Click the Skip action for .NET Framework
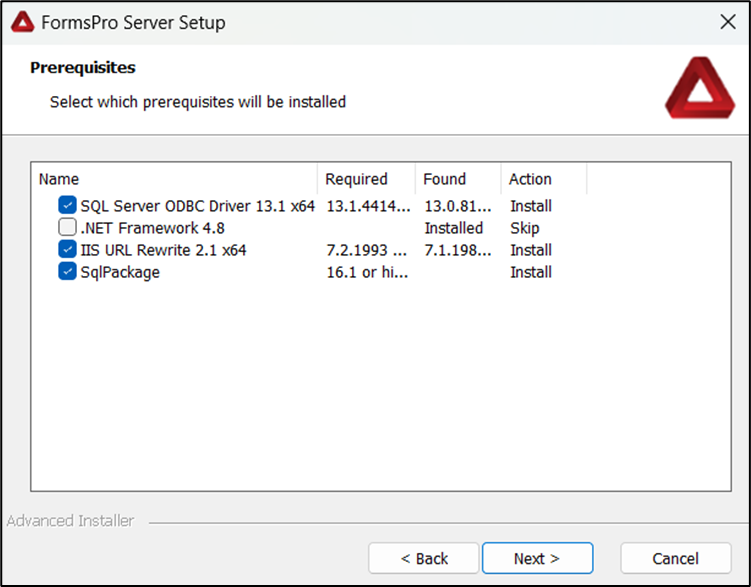751x587 pixels. (x=524, y=228)
